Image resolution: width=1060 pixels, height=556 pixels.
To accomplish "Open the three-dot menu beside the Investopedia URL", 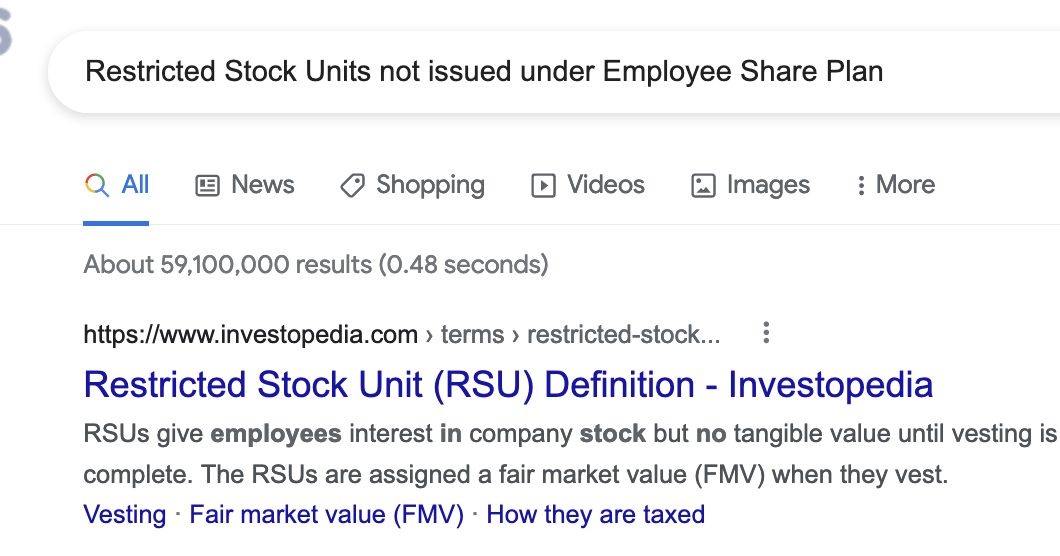I will click(766, 333).
